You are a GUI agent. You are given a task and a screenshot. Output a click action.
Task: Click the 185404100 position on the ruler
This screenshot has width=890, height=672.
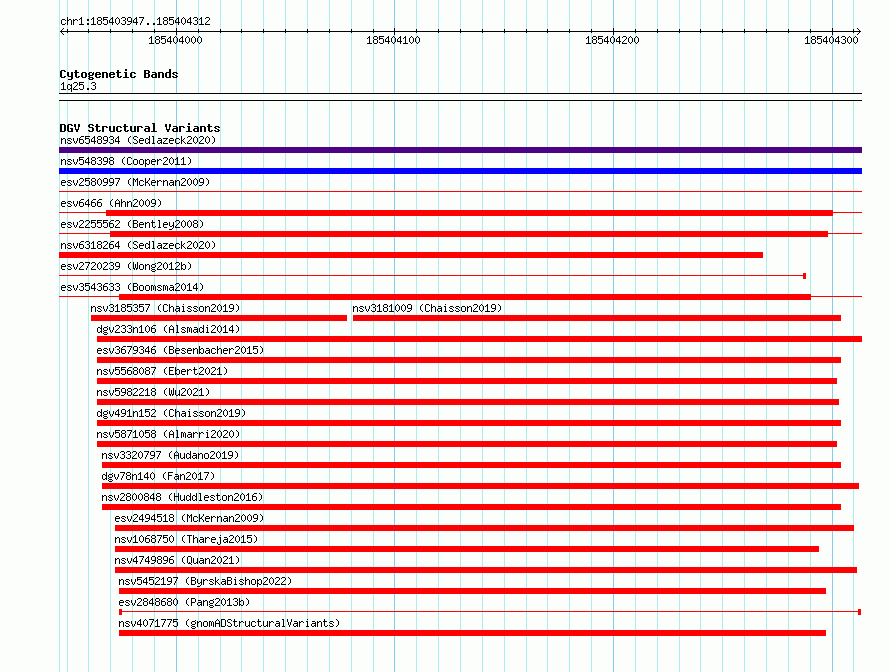click(x=393, y=40)
